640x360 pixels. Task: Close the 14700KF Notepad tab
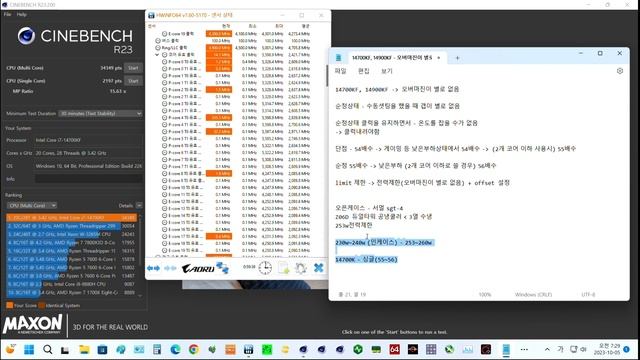(x=439, y=58)
